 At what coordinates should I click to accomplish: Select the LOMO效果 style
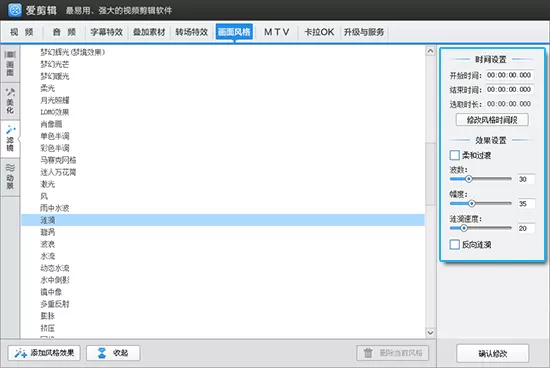tap(54, 112)
